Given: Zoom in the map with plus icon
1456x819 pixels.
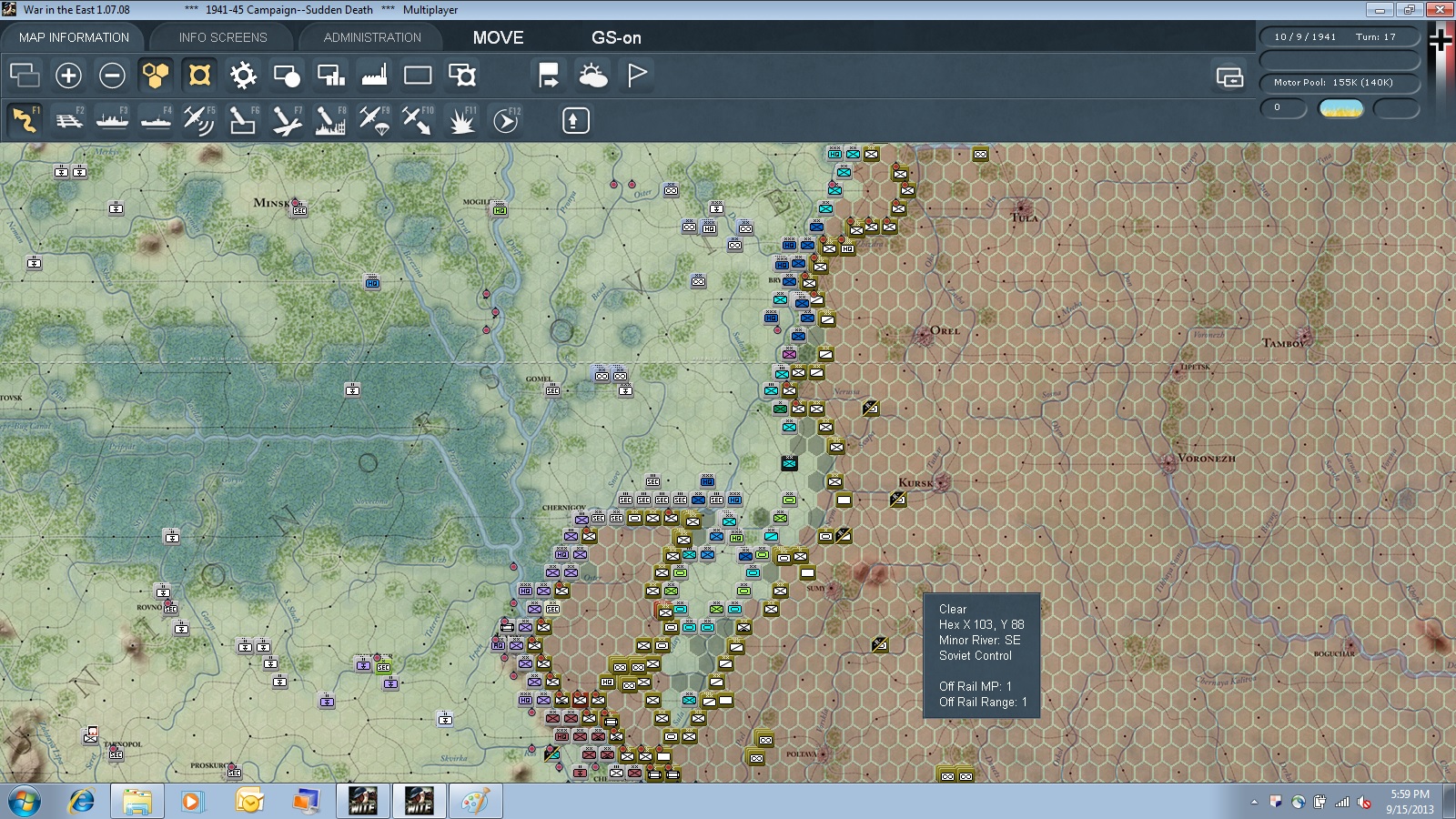Looking at the screenshot, I should click(x=68, y=76).
